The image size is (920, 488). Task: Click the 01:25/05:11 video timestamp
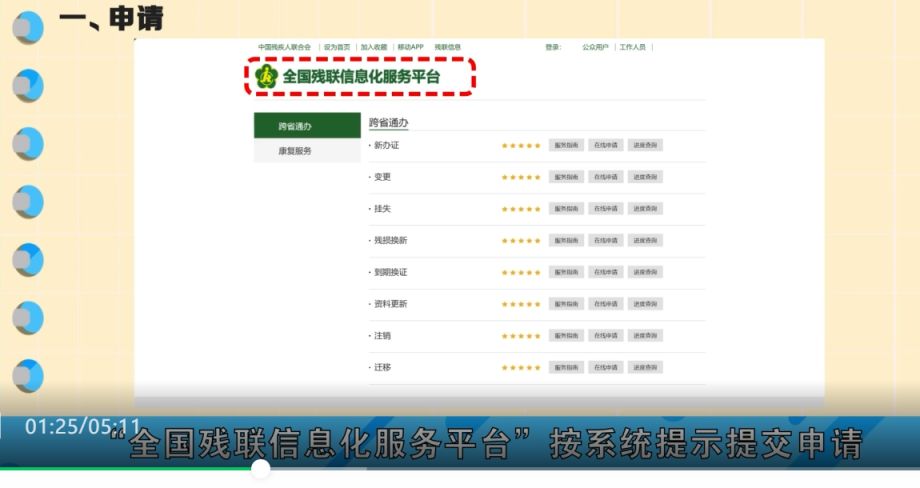(83, 426)
